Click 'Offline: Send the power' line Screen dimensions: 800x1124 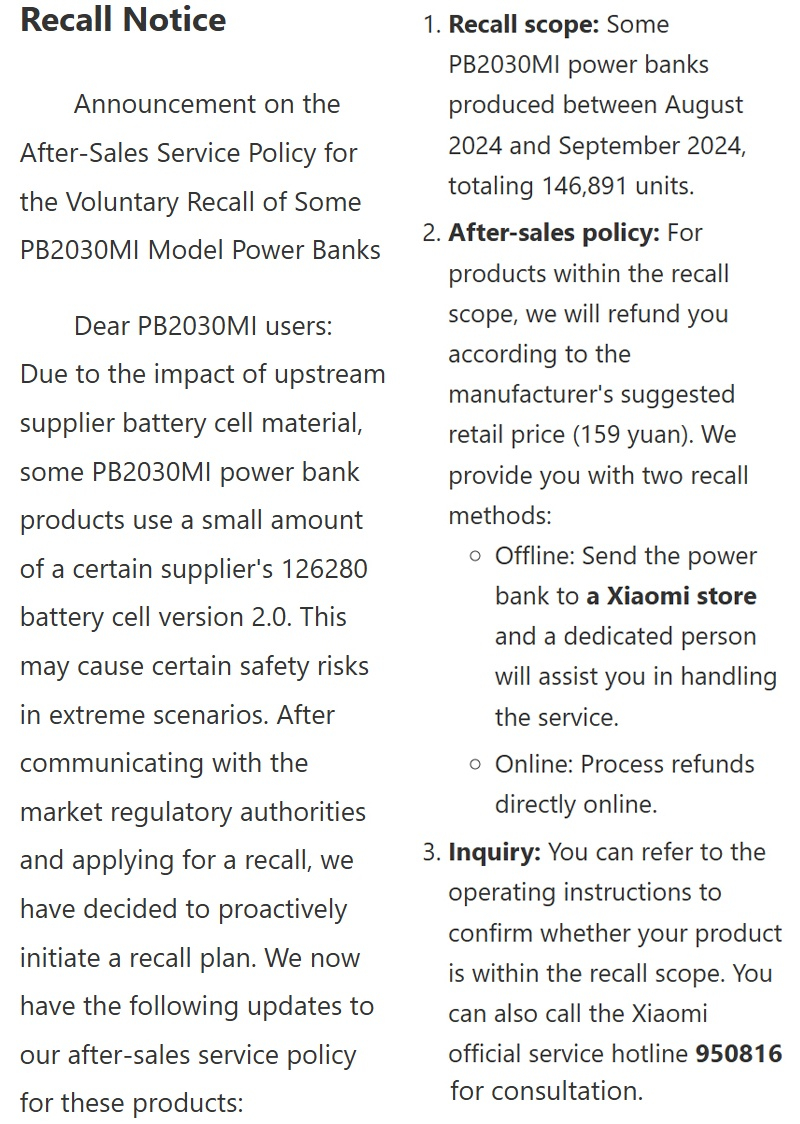coord(626,556)
